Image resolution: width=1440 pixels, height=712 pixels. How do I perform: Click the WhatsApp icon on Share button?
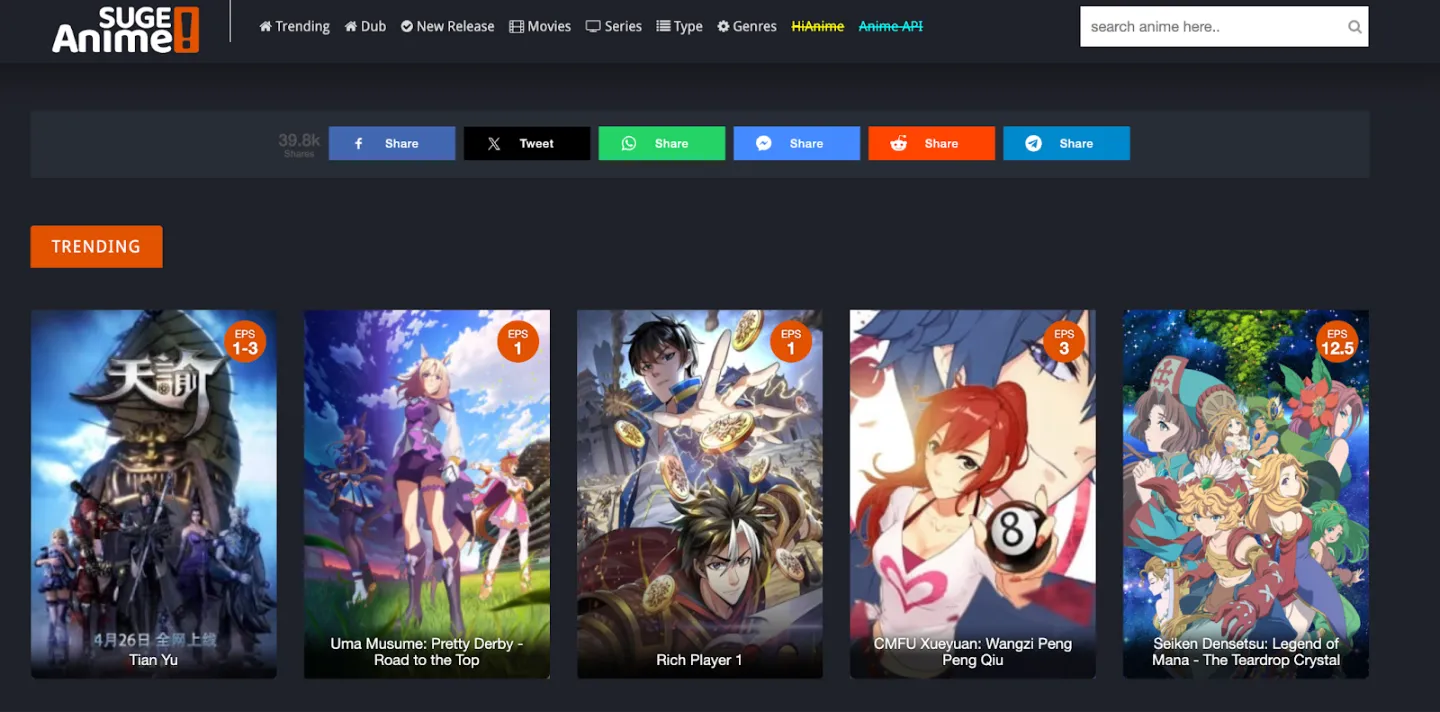[x=629, y=143]
